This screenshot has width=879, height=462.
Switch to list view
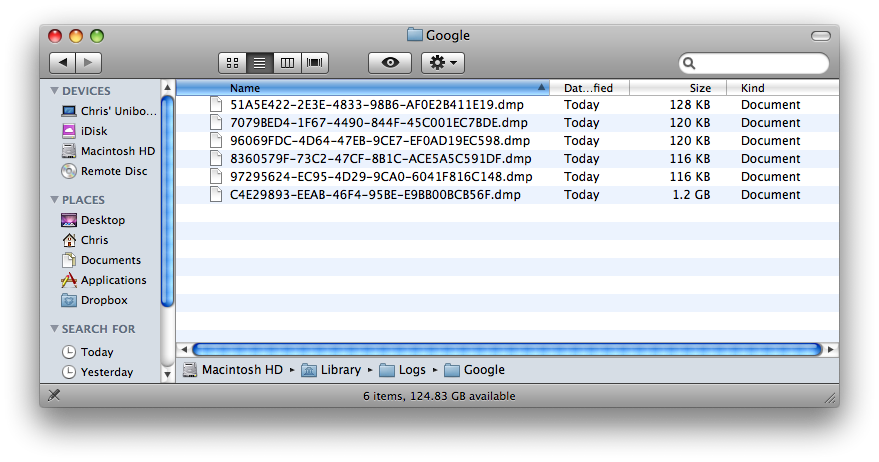pos(260,63)
